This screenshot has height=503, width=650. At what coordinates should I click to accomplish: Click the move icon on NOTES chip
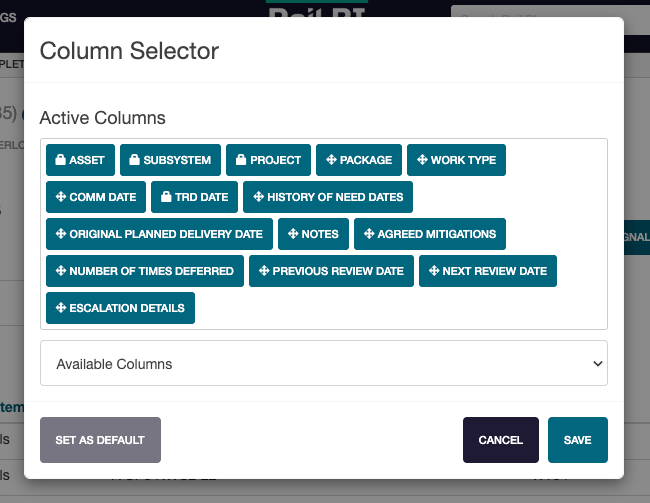point(293,234)
